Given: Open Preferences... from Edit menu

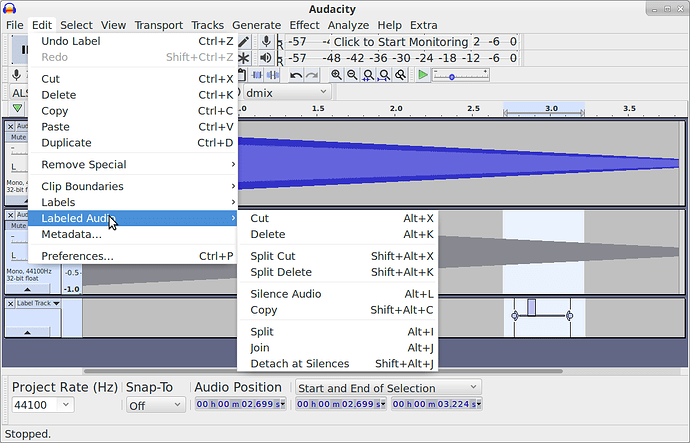Looking at the screenshot, I should click(x=133, y=256).
